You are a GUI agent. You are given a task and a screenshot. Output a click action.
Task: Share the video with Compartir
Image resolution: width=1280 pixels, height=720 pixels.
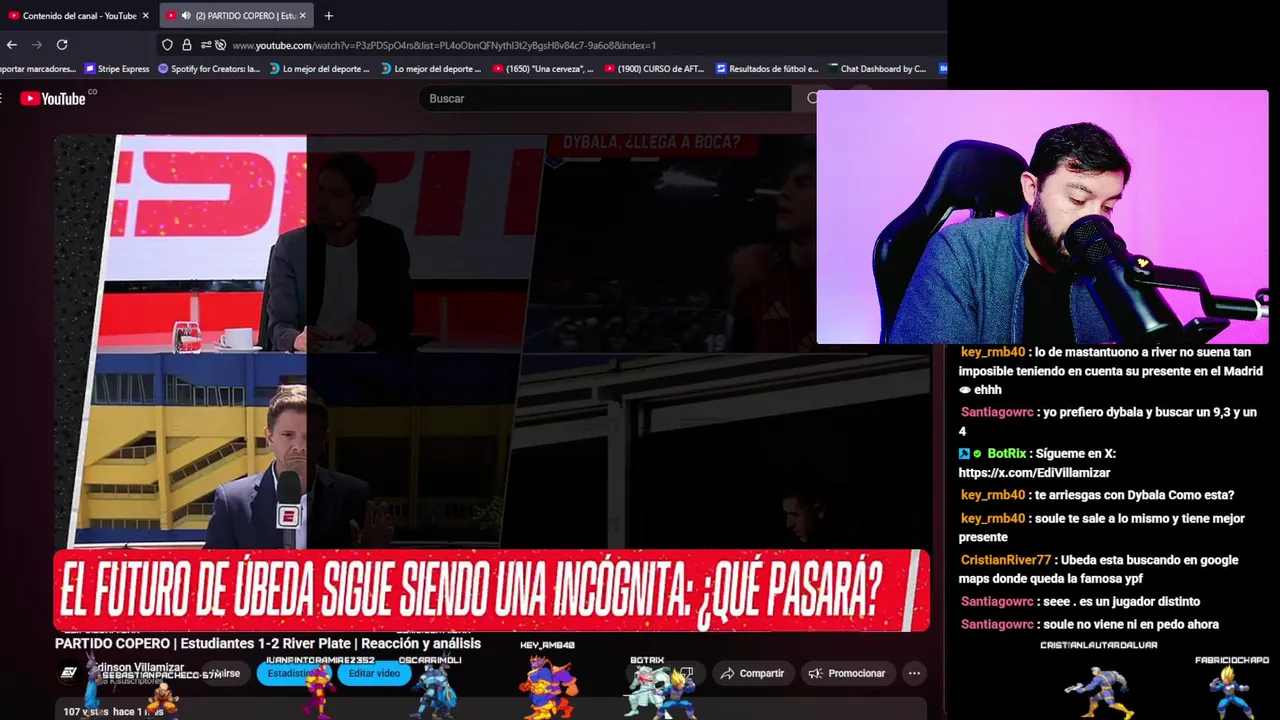(752, 673)
